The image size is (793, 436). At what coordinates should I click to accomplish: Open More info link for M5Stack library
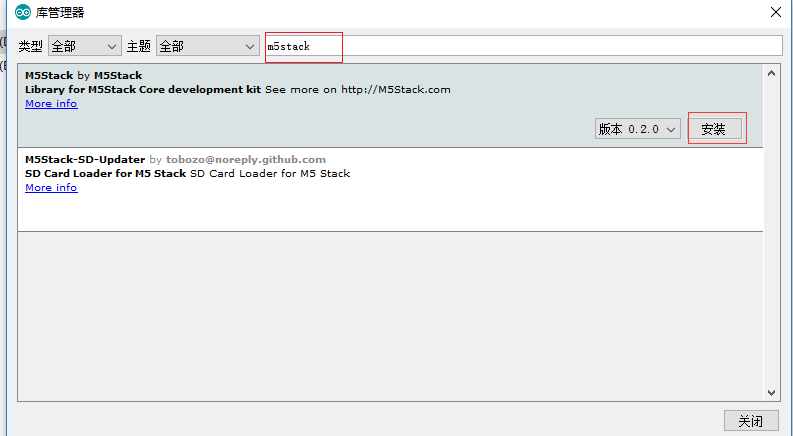(x=51, y=104)
